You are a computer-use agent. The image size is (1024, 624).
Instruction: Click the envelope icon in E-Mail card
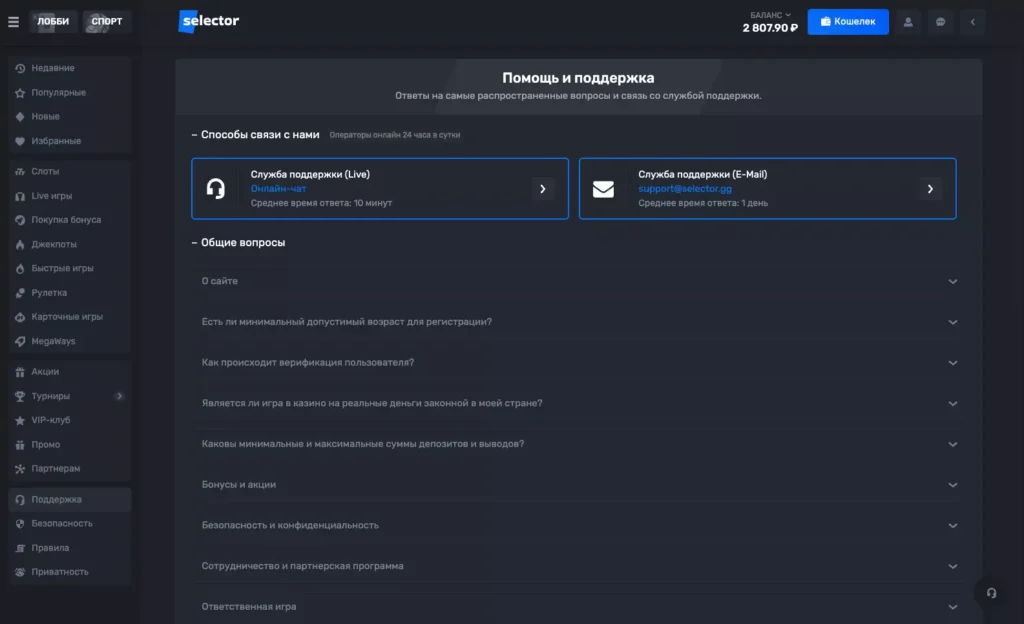click(x=603, y=189)
